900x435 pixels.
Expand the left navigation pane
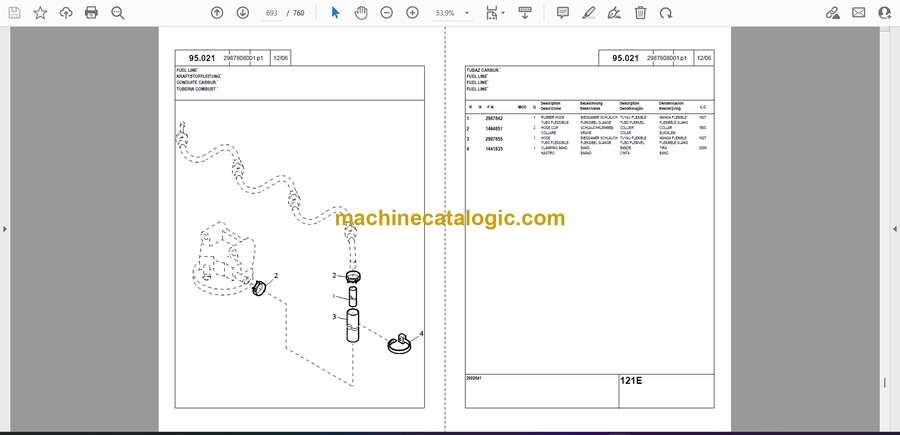coord(5,229)
